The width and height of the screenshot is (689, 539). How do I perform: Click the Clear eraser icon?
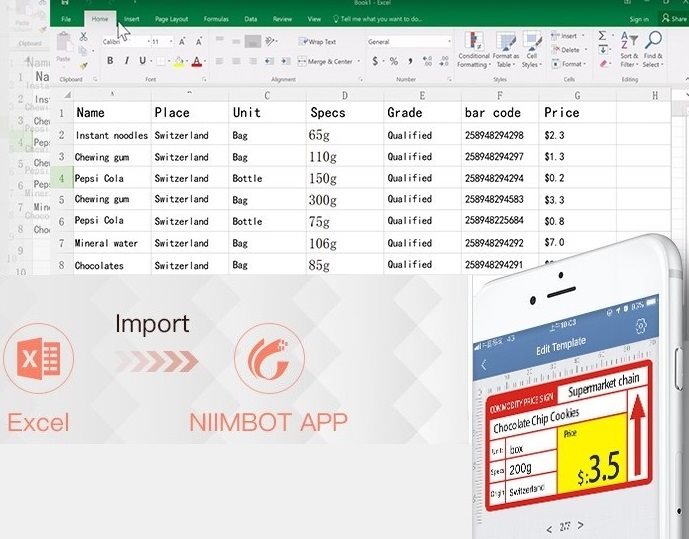click(603, 64)
